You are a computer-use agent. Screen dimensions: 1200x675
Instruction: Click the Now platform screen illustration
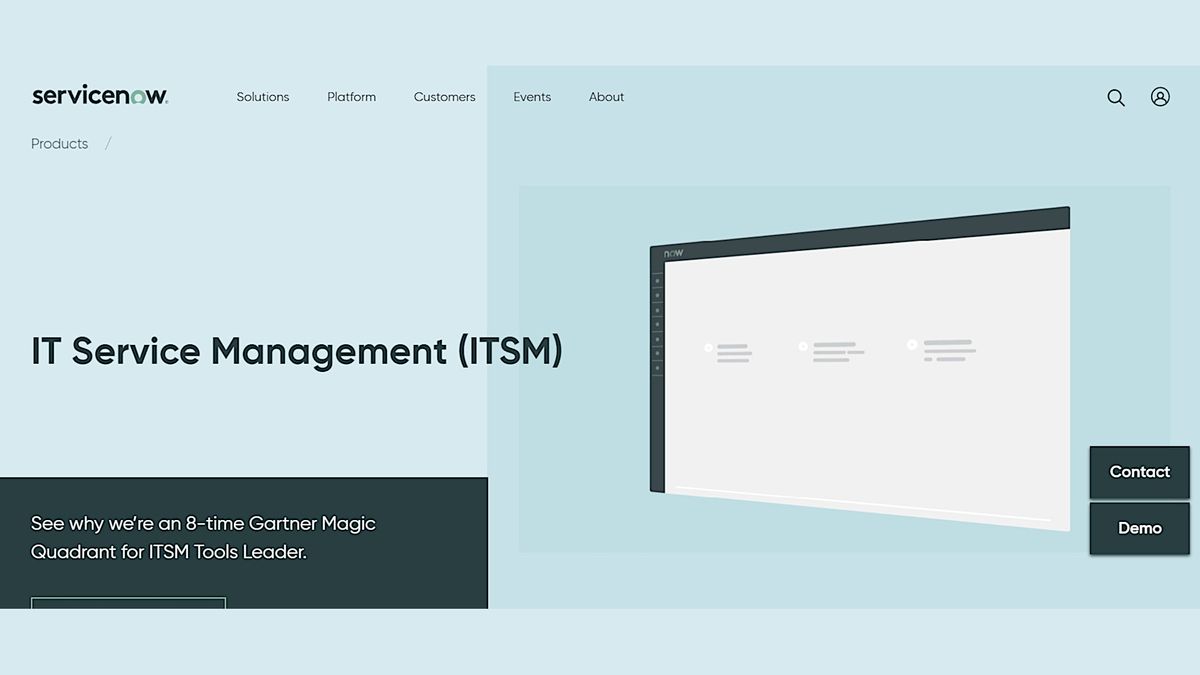tap(860, 369)
